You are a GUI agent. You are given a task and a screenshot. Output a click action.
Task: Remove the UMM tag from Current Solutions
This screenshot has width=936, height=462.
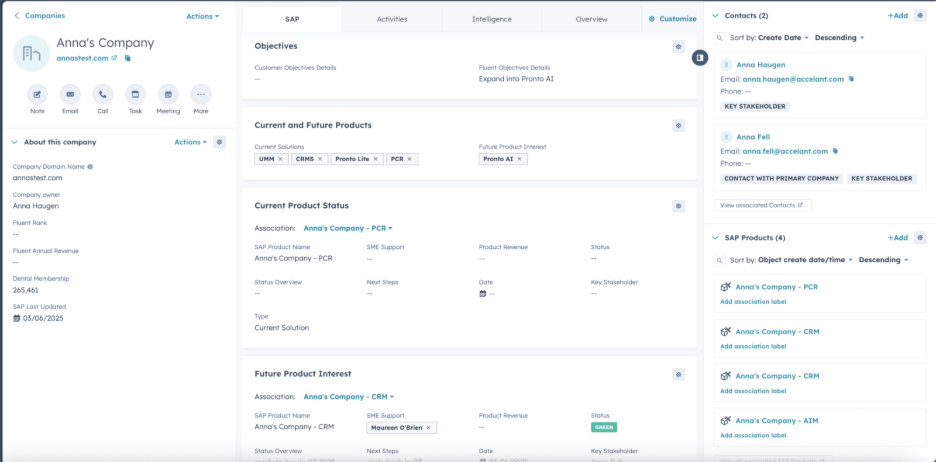click(x=280, y=159)
